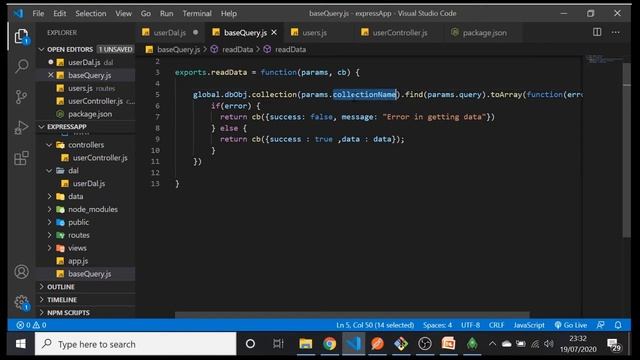Open the Source Control view
Screen dimensions: 640x360
click(21, 97)
